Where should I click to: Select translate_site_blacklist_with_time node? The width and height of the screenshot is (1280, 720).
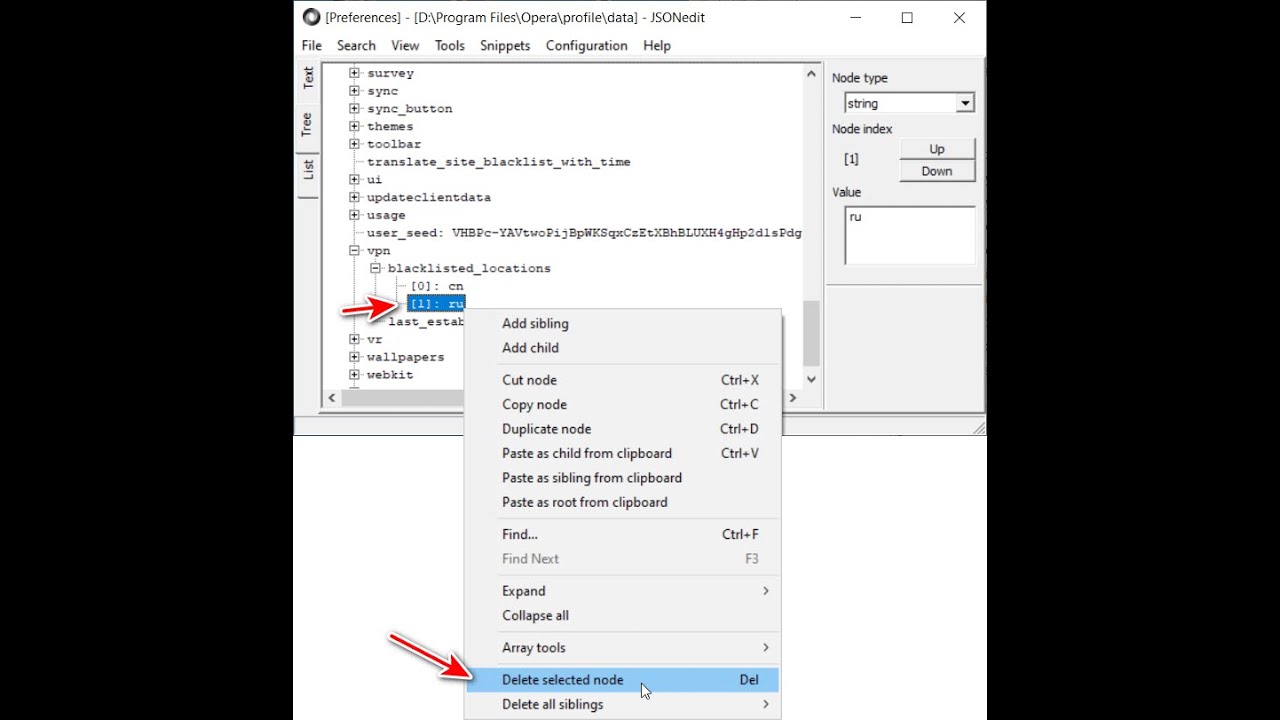498,162
